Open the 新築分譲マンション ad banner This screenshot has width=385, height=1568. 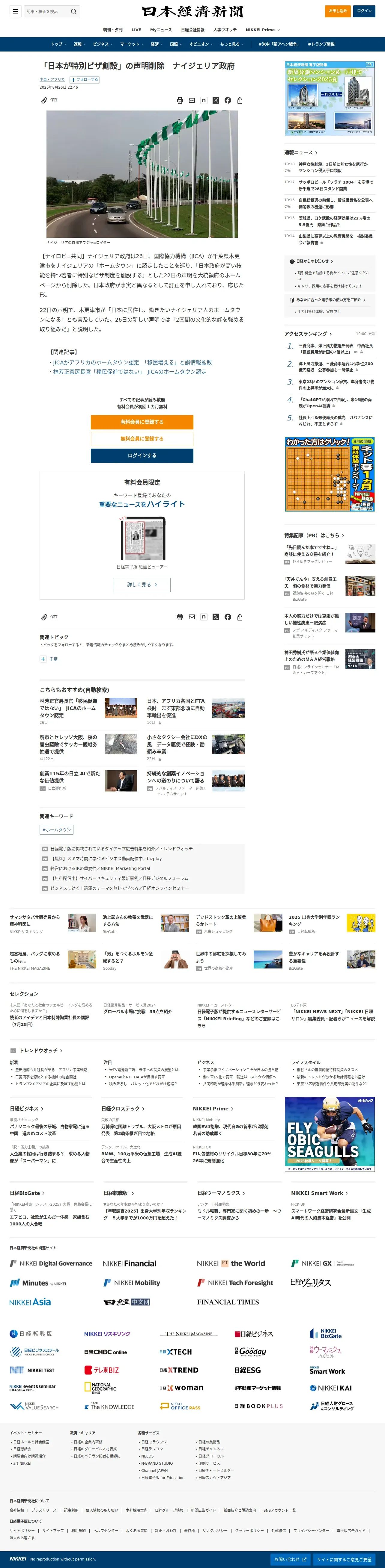330,98
